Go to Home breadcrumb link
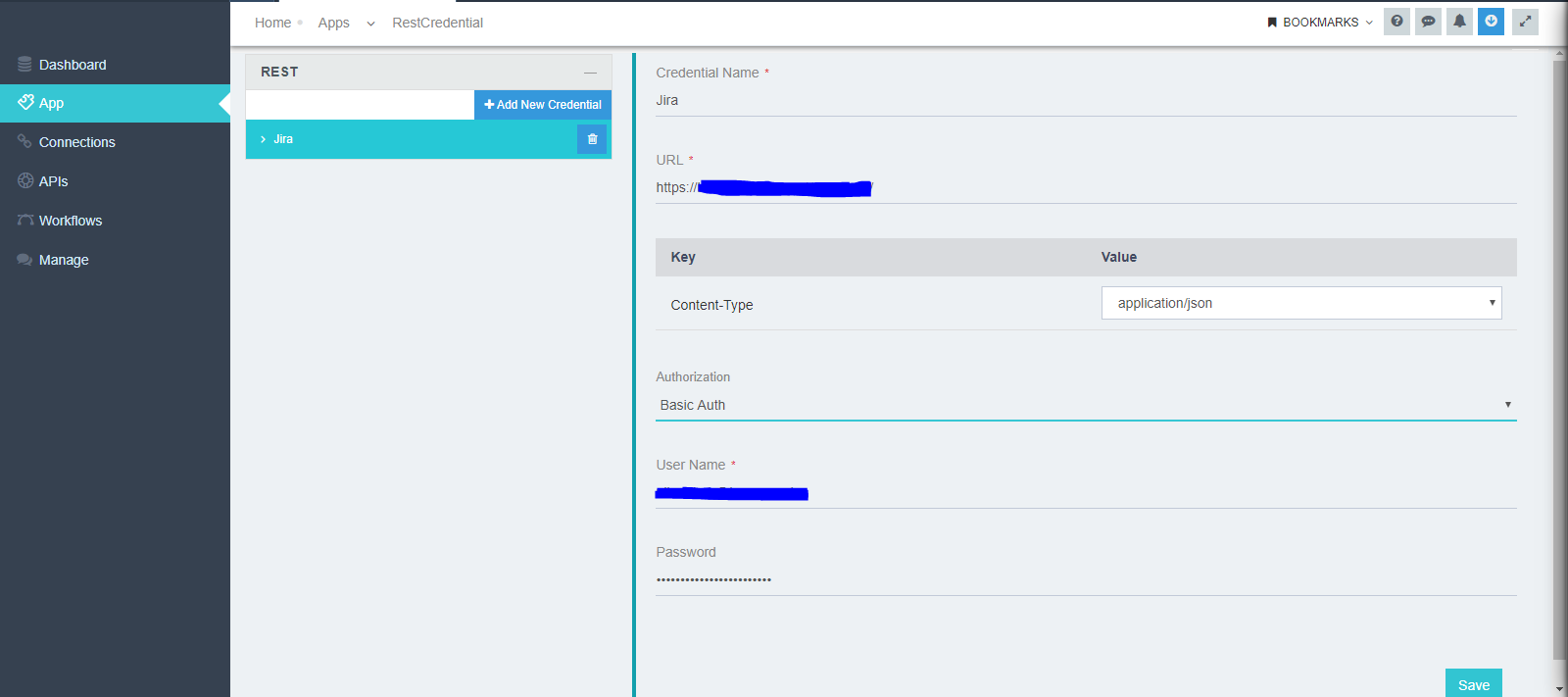The height and width of the screenshot is (697, 1568). (272, 23)
